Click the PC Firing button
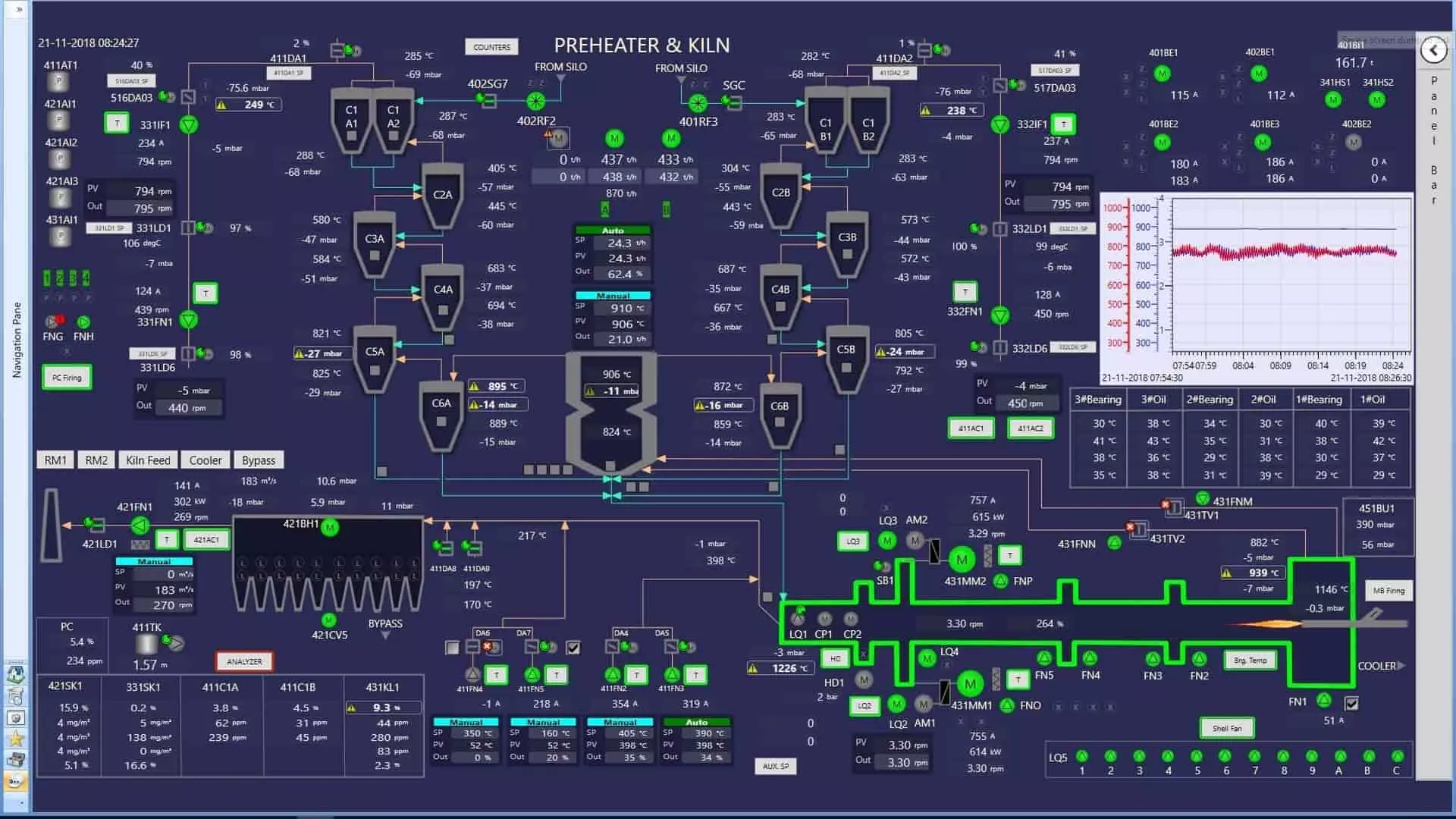Image resolution: width=1456 pixels, height=819 pixels. [x=67, y=378]
